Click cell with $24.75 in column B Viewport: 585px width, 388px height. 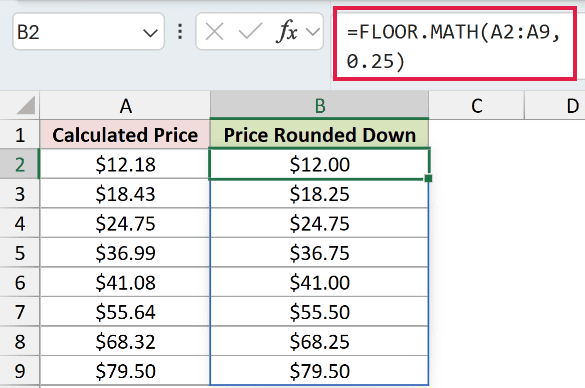pyautogui.click(x=320, y=223)
